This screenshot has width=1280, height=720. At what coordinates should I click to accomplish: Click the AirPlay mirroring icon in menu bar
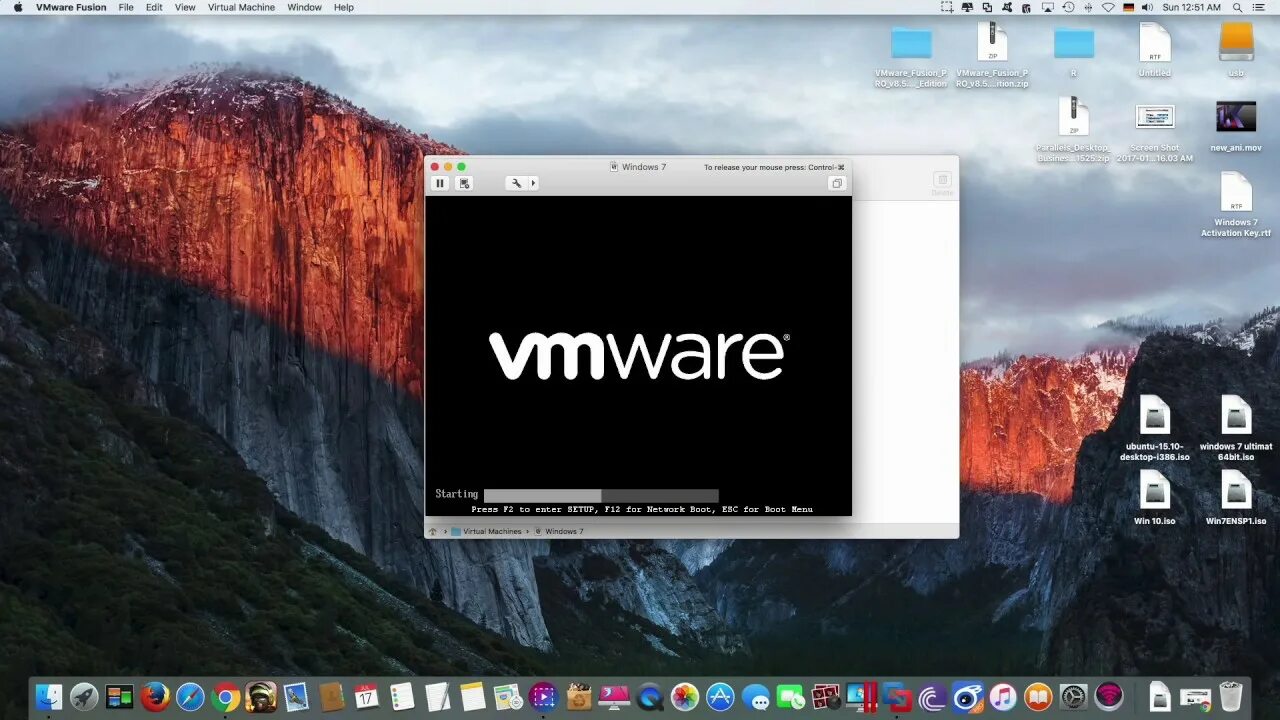pyautogui.click(x=1046, y=7)
